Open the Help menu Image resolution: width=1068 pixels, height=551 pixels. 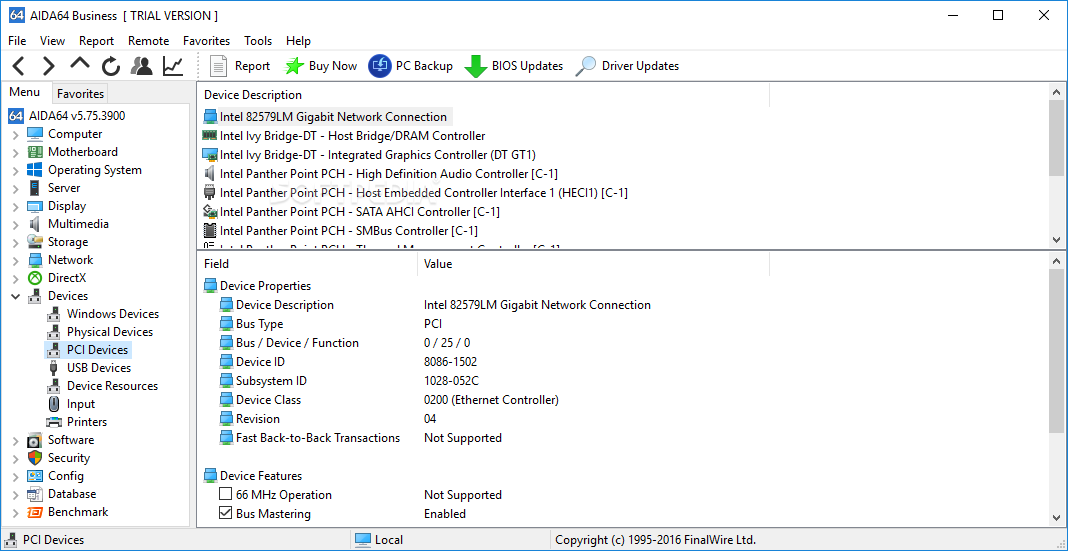point(298,41)
